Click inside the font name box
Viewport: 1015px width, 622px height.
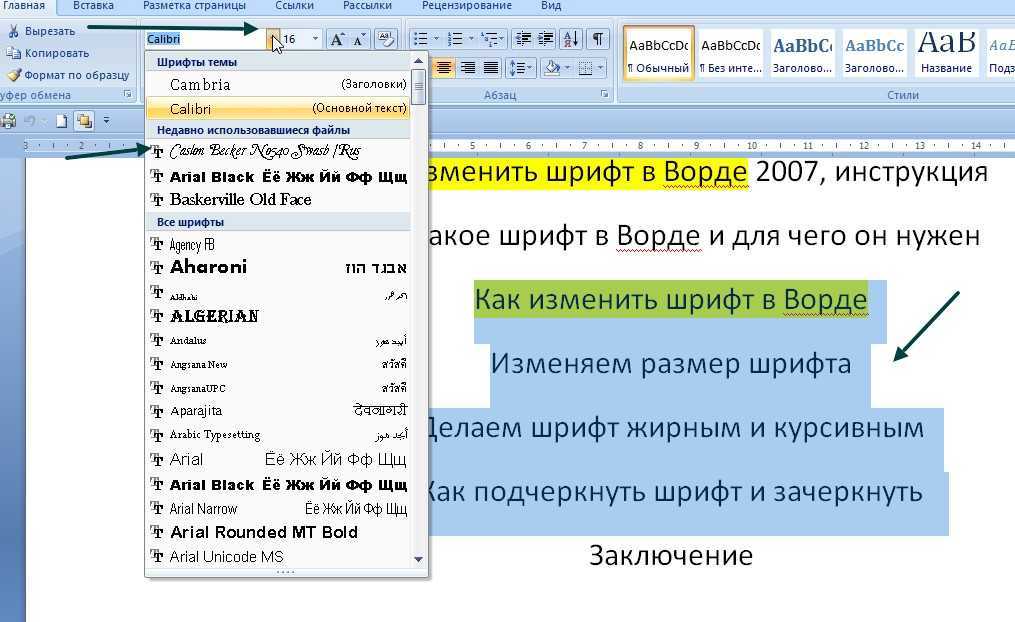point(206,39)
